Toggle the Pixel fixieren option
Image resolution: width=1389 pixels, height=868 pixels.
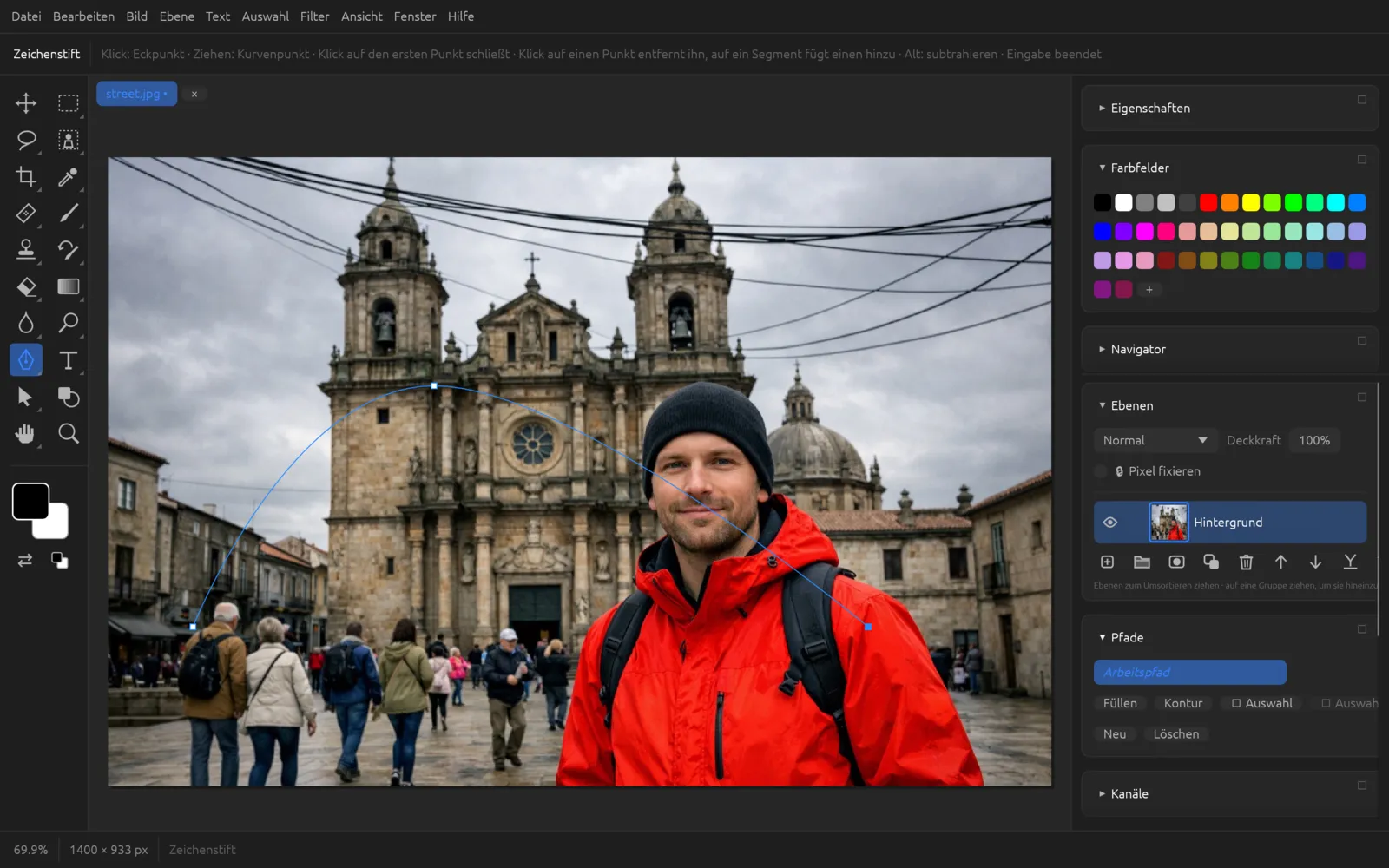[1101, 471]
